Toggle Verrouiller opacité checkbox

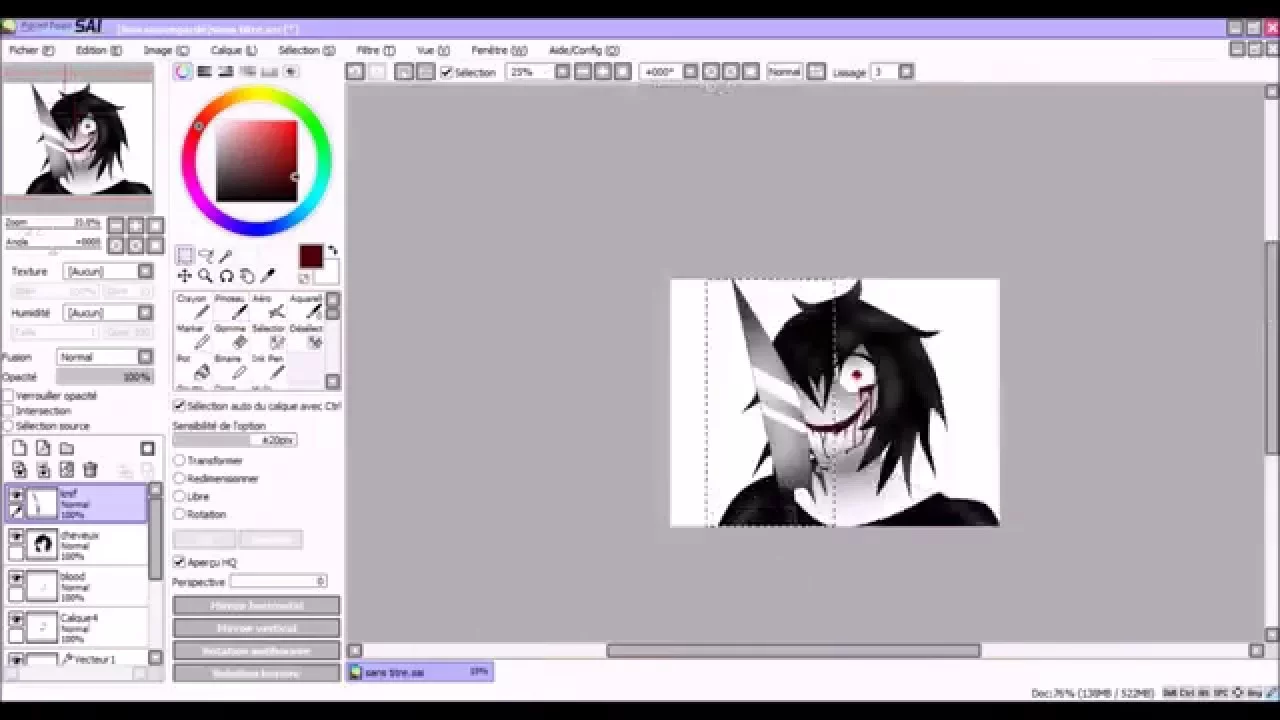pos(8,396)
